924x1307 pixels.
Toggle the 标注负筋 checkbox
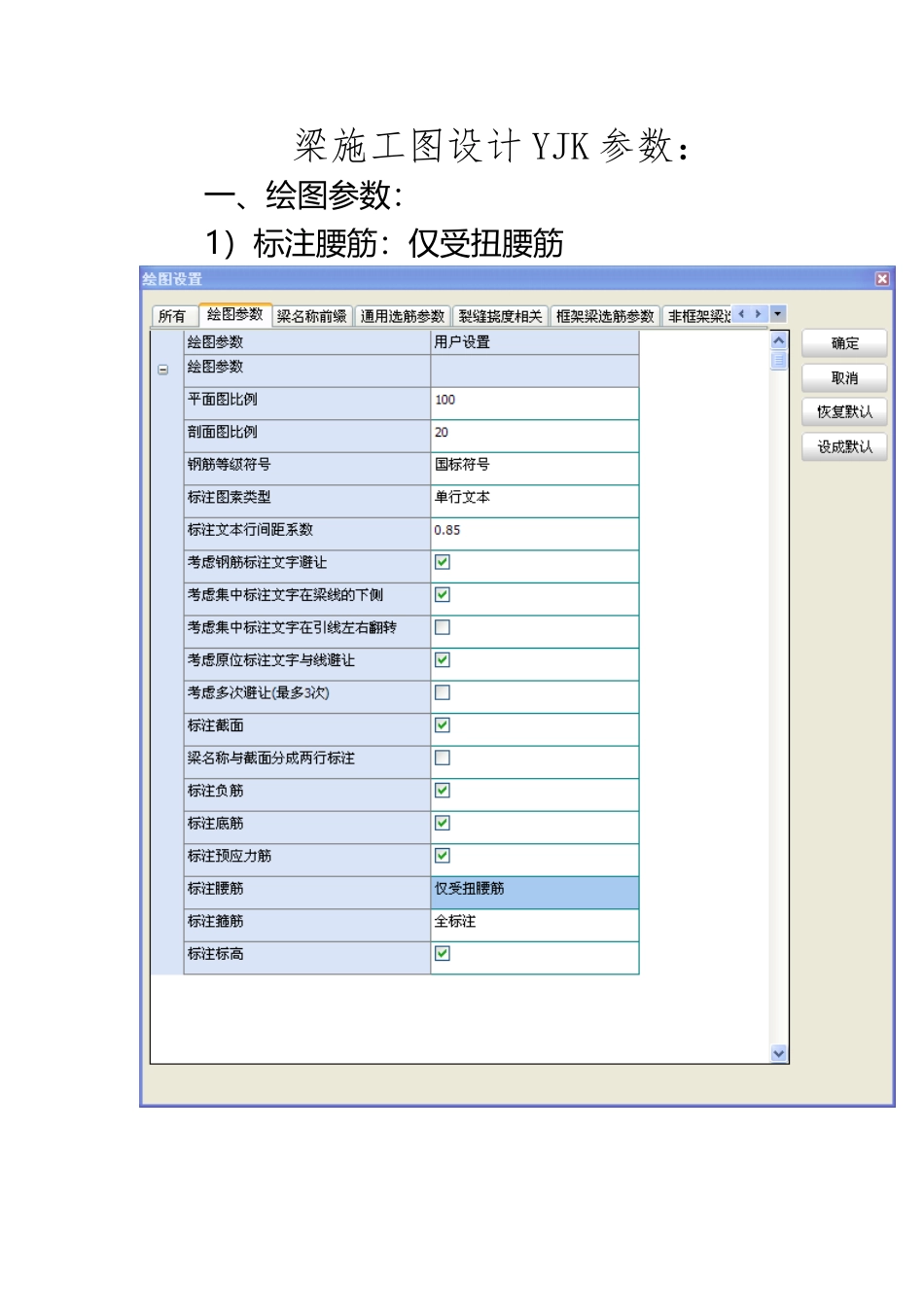(x=443, y=791)
